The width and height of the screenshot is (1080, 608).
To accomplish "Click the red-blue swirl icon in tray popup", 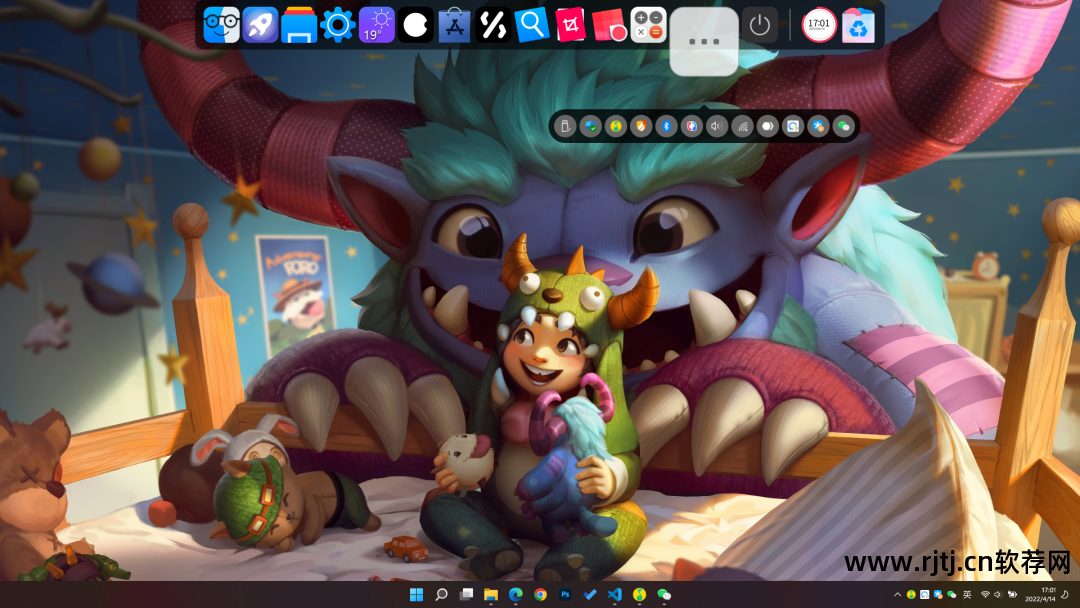I will click(692, 126).
